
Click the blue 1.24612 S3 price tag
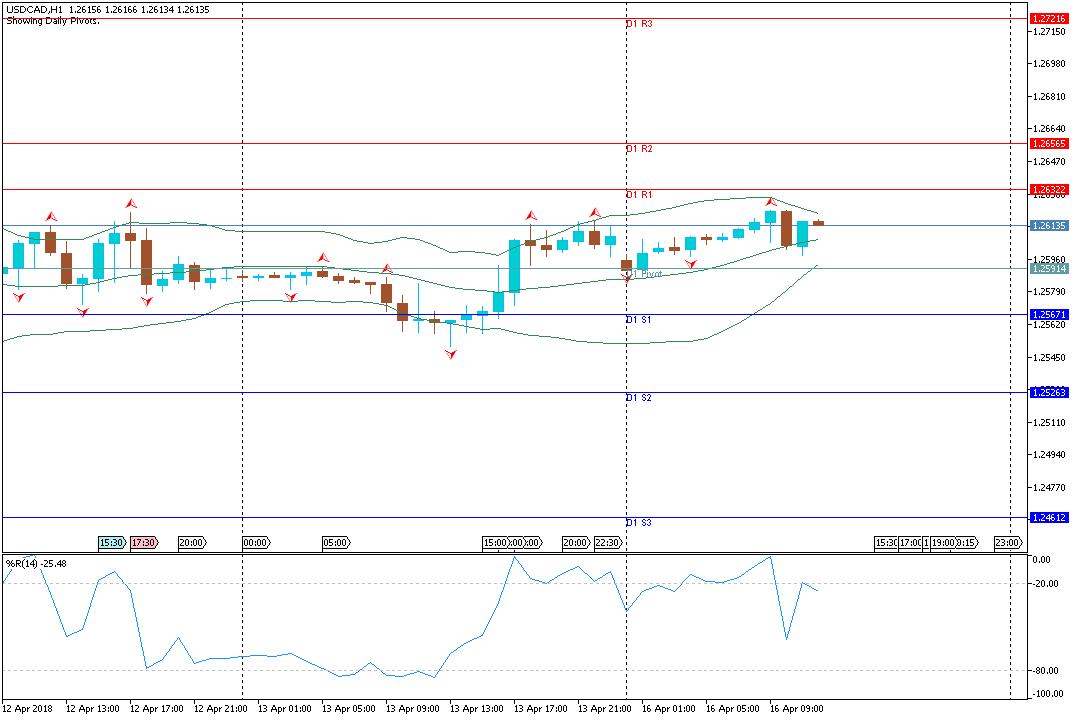tap(1049, 518)
